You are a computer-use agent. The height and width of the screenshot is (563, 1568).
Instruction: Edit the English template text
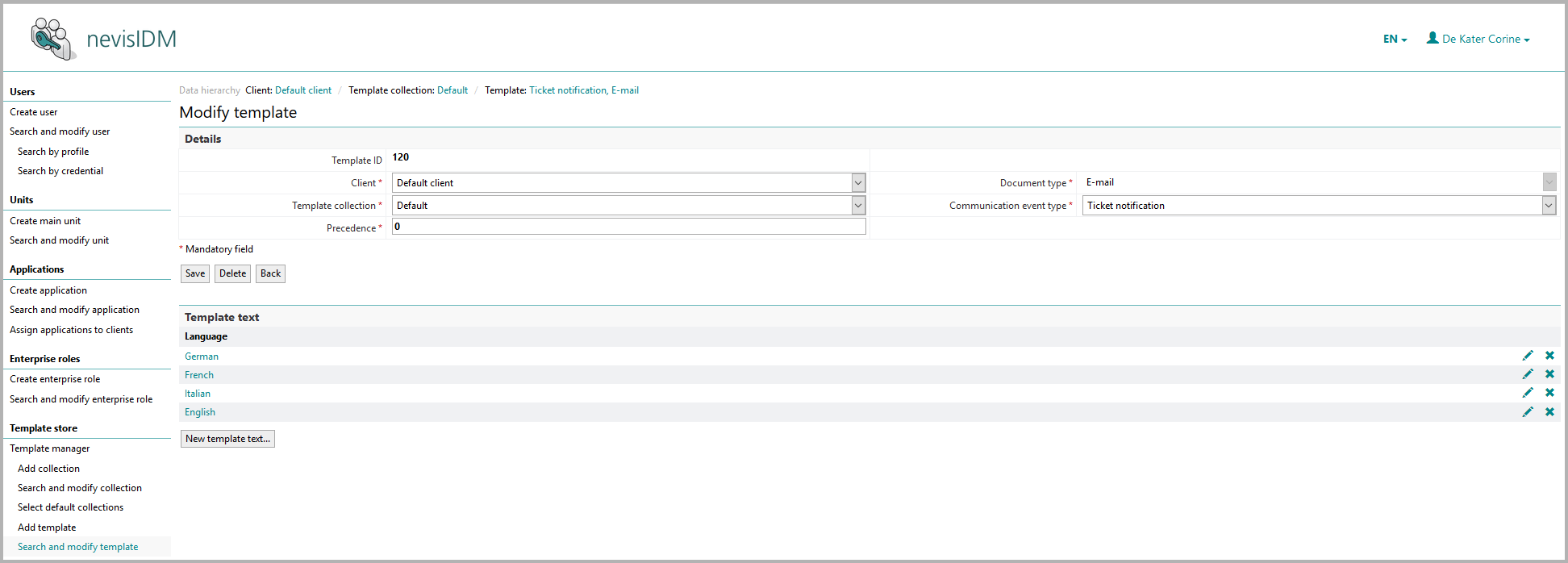point(1527,412)
